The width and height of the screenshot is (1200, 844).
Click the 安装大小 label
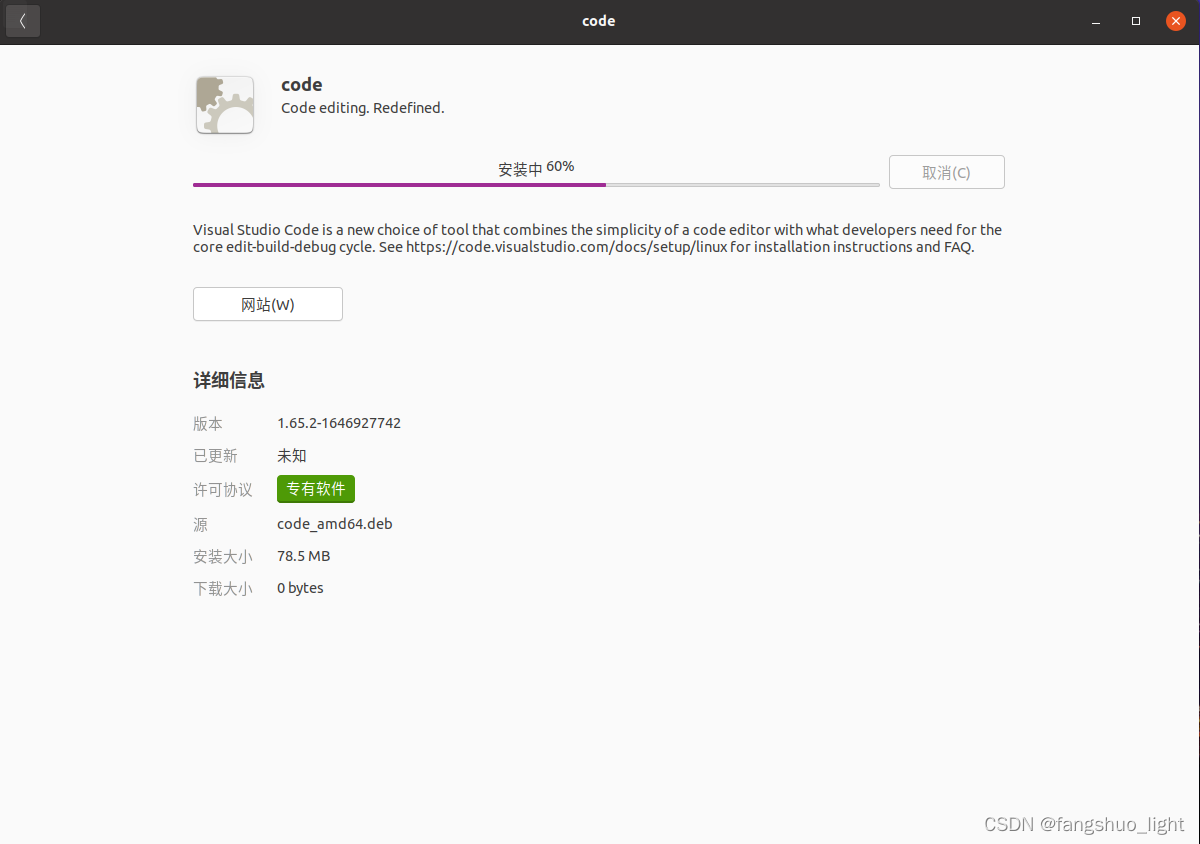coord(223,555)
